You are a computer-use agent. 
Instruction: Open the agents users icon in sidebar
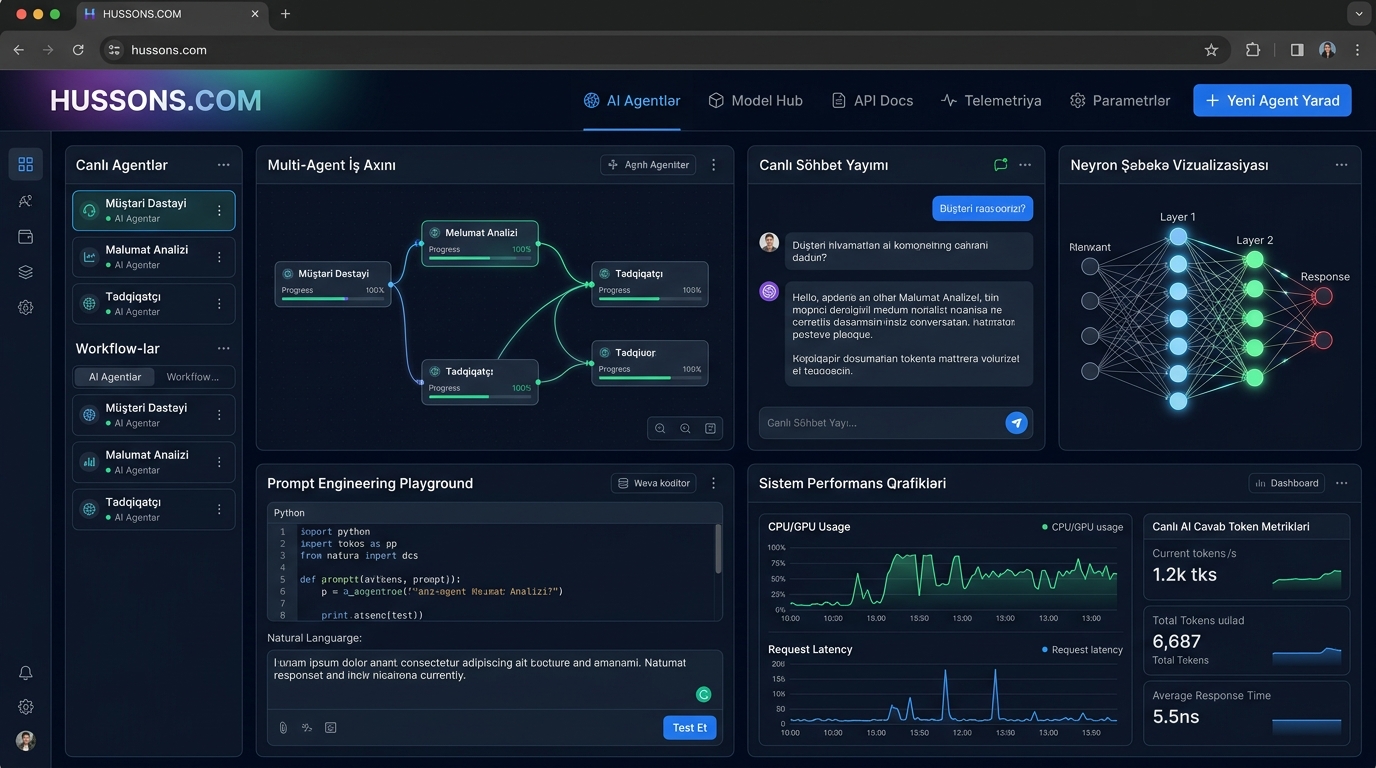[25, 201]
